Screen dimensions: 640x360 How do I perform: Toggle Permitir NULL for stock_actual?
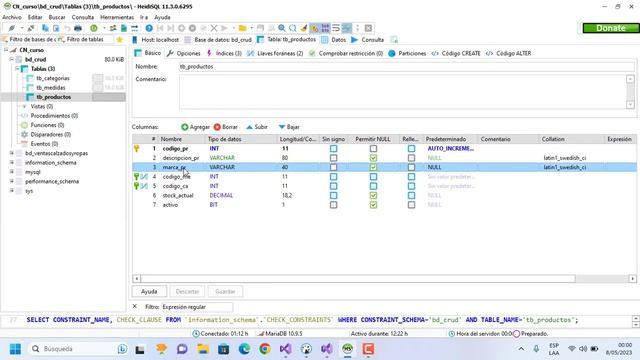tap(373, 196)
